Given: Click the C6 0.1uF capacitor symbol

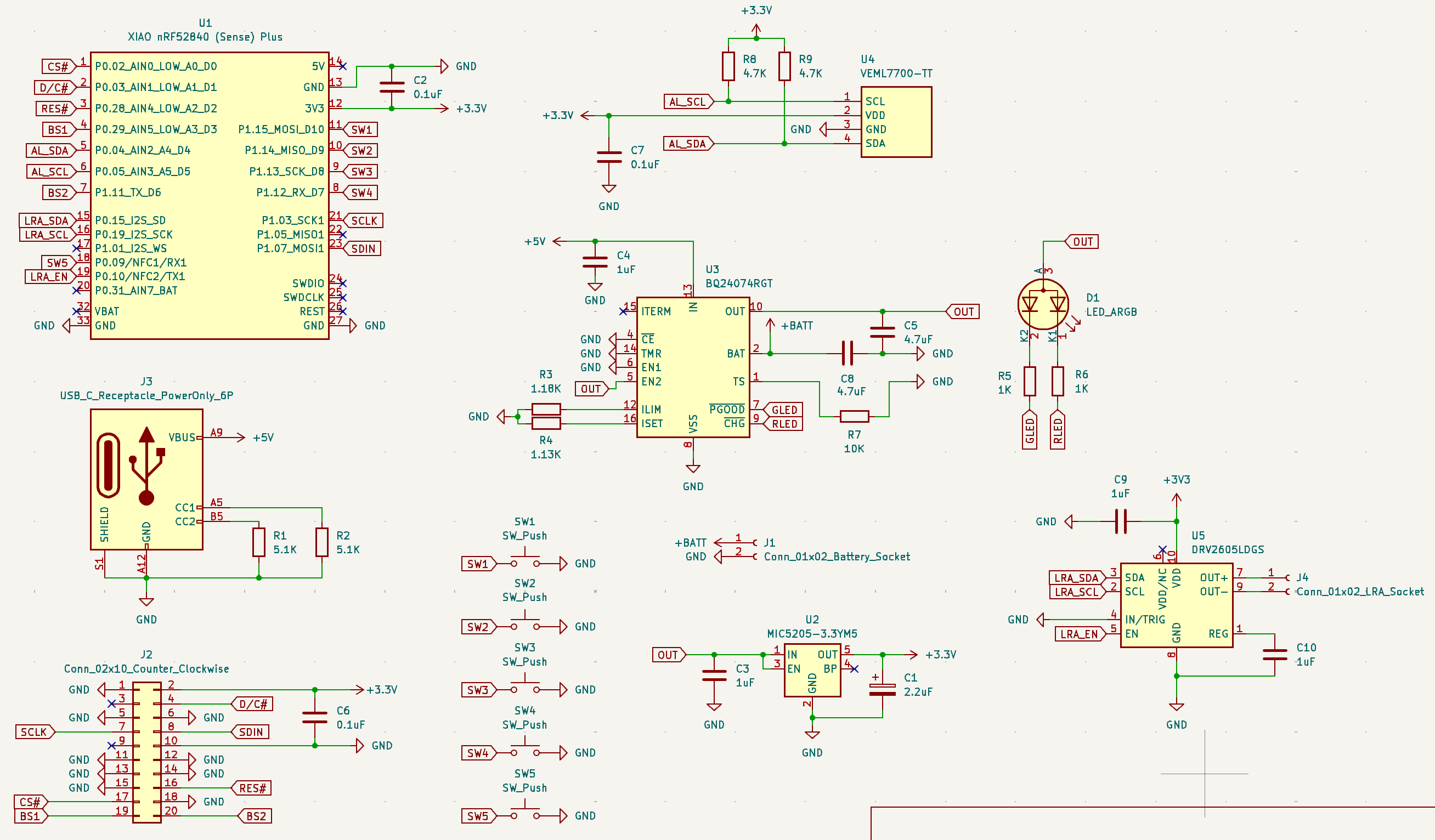Looking at the screenshot, I should 315,718.
